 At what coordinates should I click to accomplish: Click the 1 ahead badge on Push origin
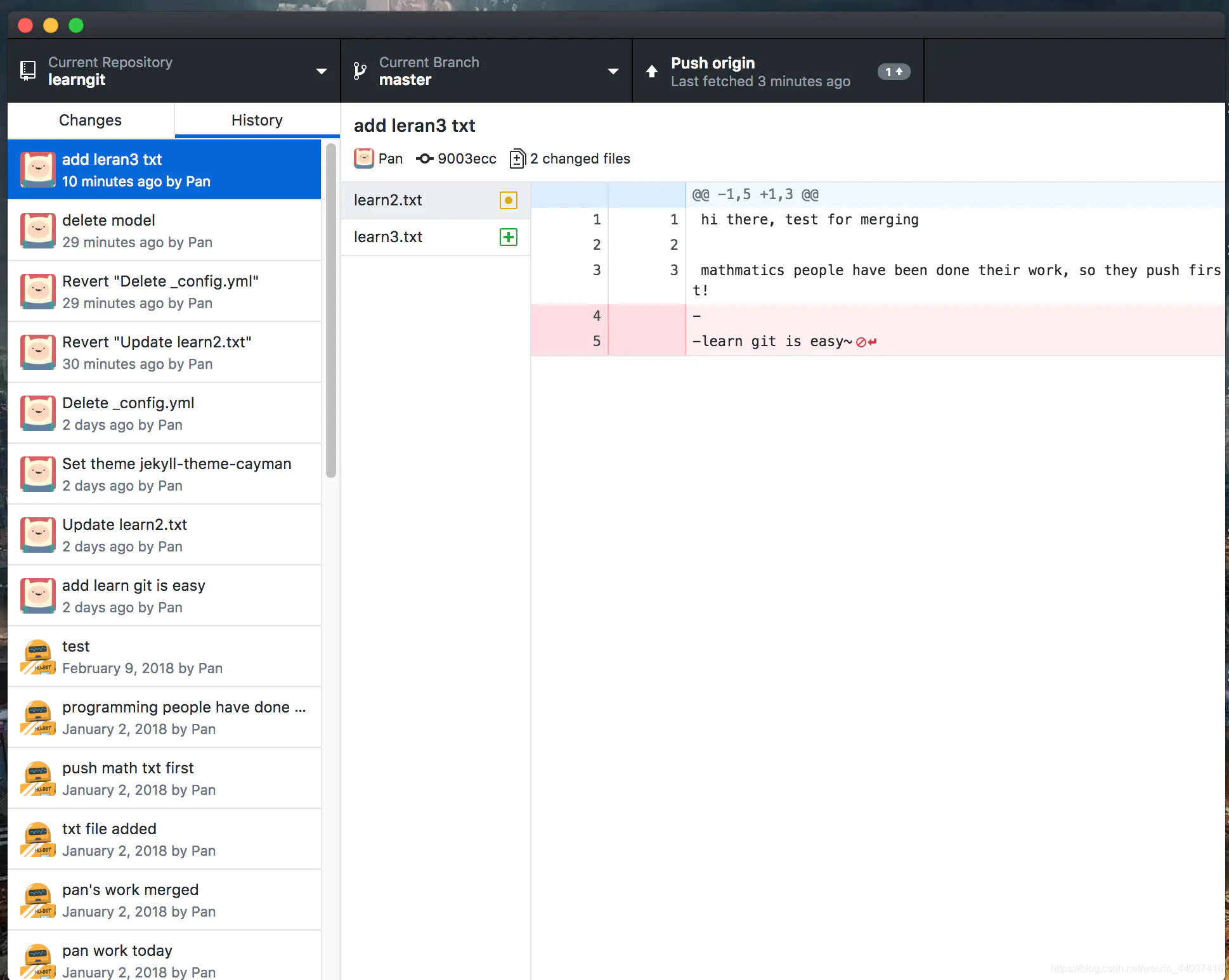(x=894, y=72)
